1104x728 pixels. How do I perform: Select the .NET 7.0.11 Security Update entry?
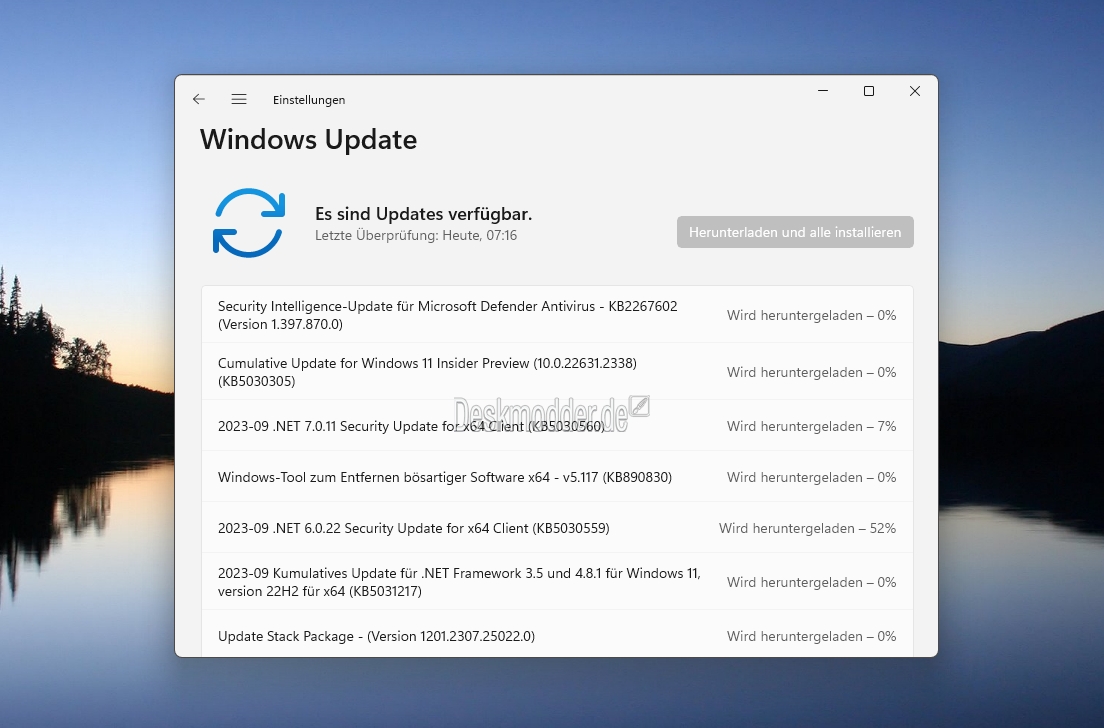557,426
